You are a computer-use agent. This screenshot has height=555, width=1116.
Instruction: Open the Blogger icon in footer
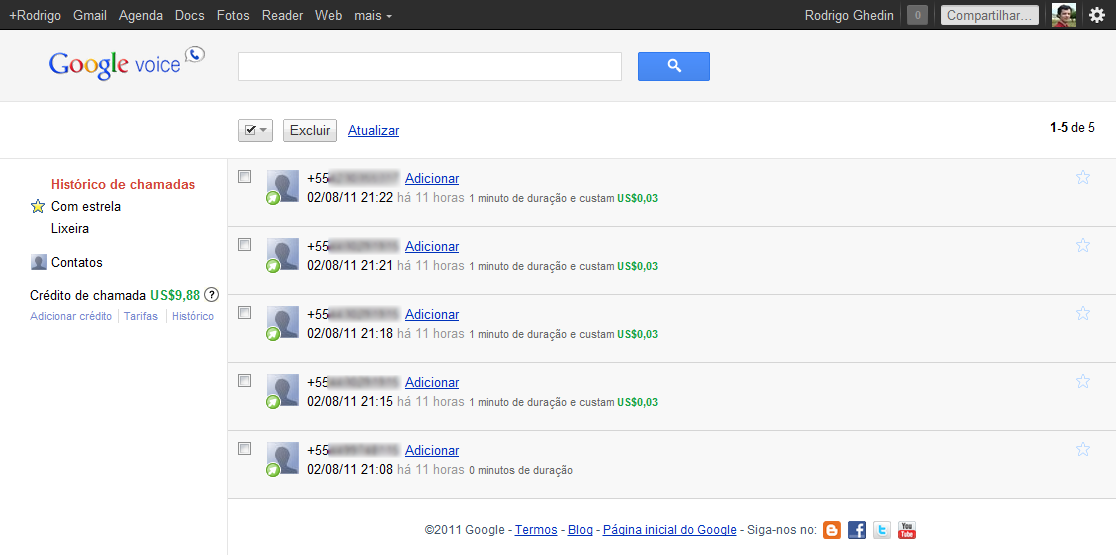(x=832, y=530)
